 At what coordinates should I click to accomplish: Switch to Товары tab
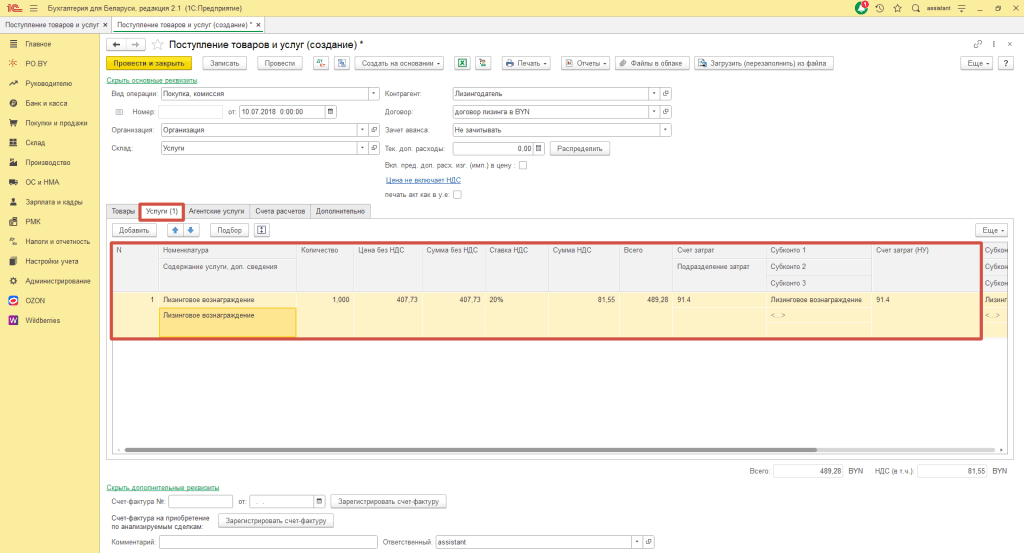pos(123,211)
